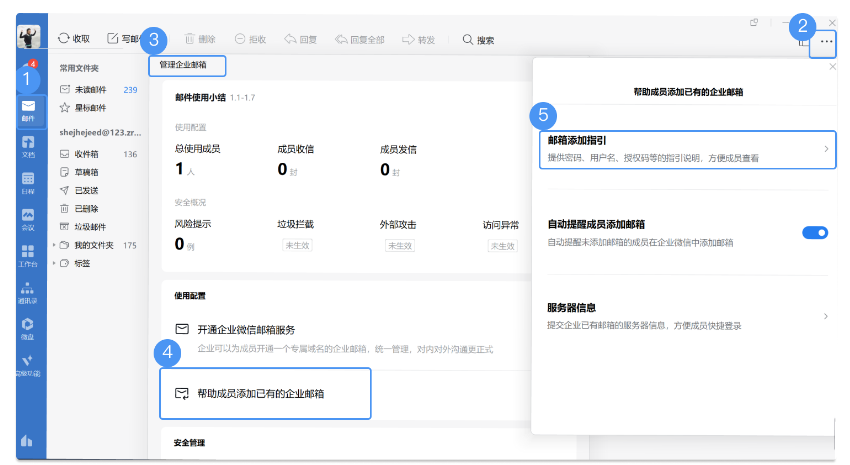The width and height of the screenshot is (850, 465).
Task: Expand the 标签 tree item
Action: tap(54, 263)
